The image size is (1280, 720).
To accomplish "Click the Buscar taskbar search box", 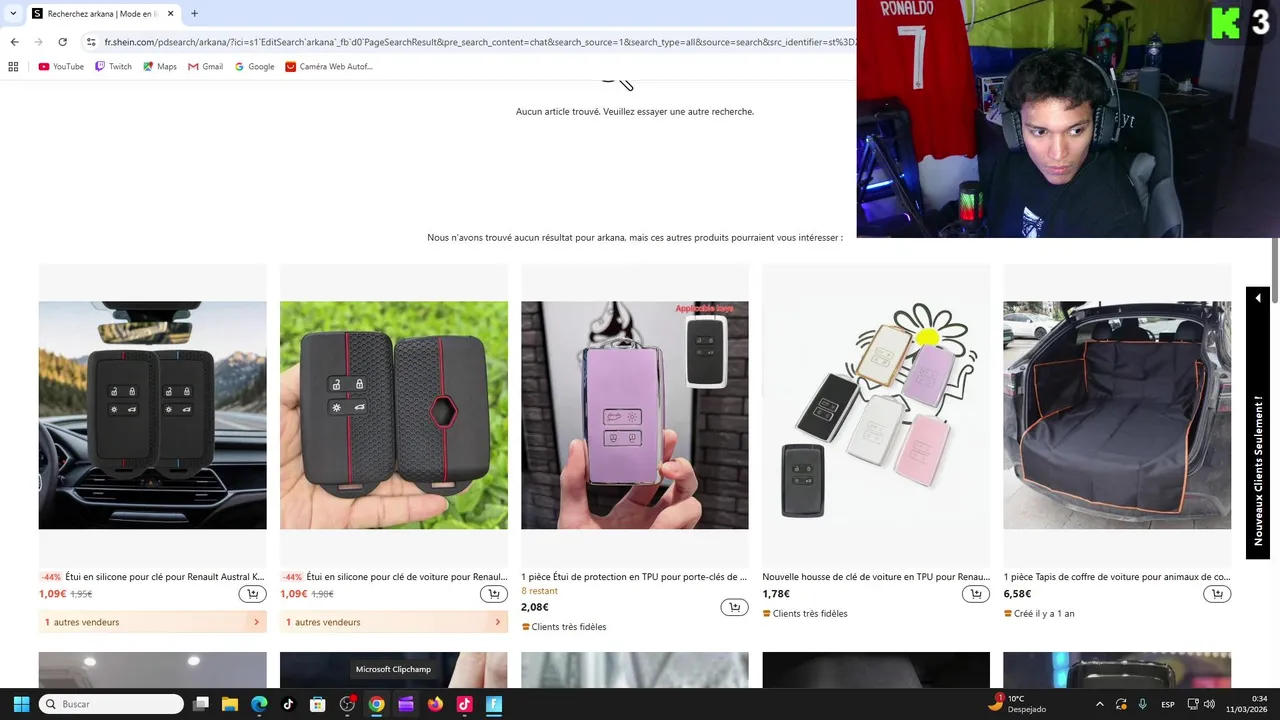I will 111,704.
